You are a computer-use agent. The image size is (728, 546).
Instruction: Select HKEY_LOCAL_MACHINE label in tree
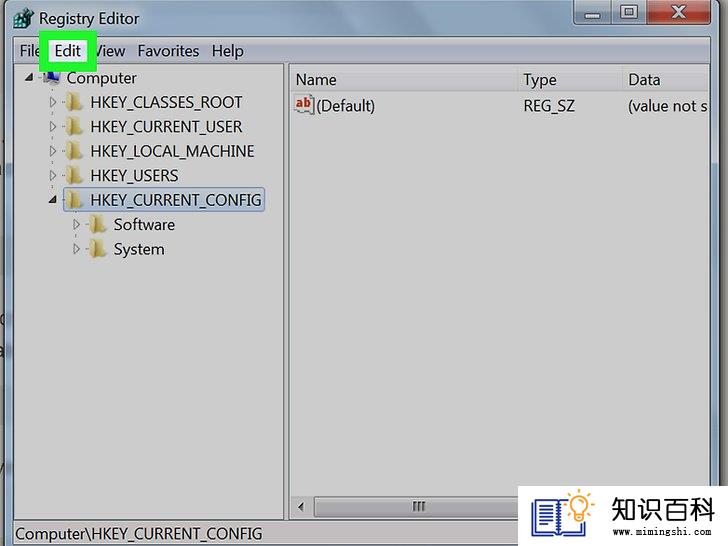click(x=172, y=151)
